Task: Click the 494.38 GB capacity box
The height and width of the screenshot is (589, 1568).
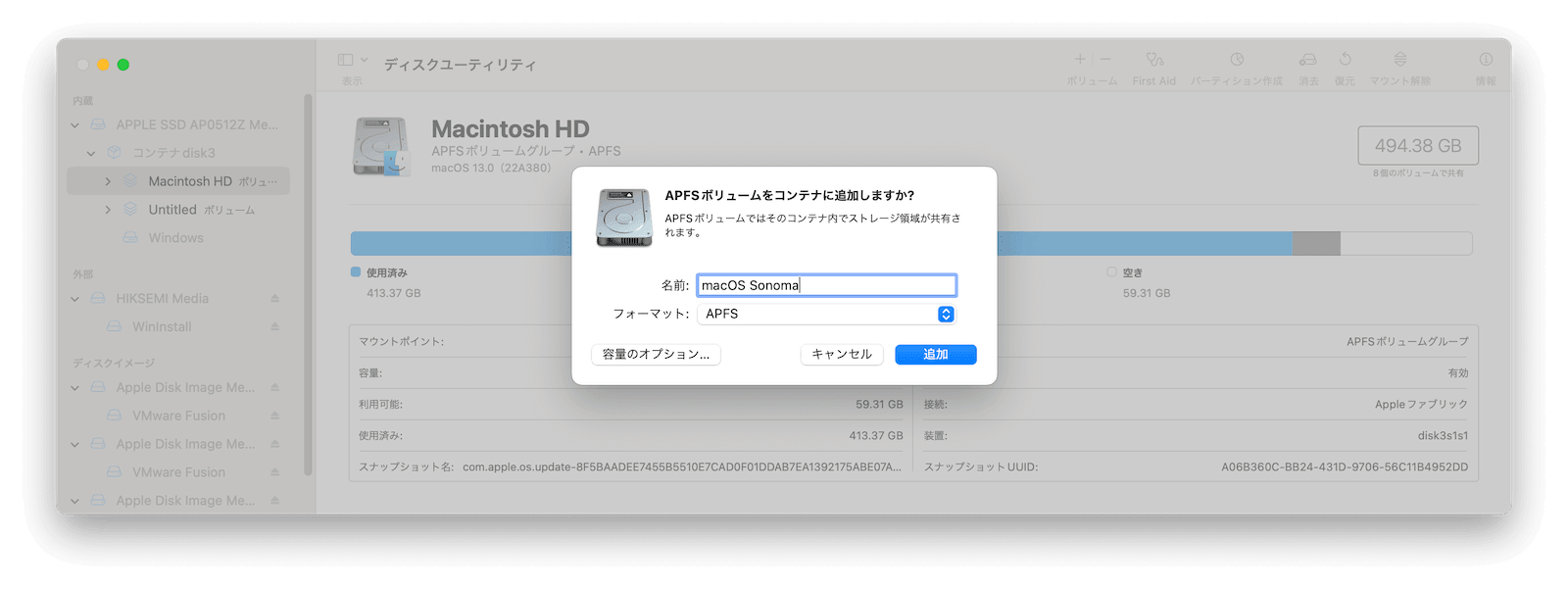Action: point(1418,145)
